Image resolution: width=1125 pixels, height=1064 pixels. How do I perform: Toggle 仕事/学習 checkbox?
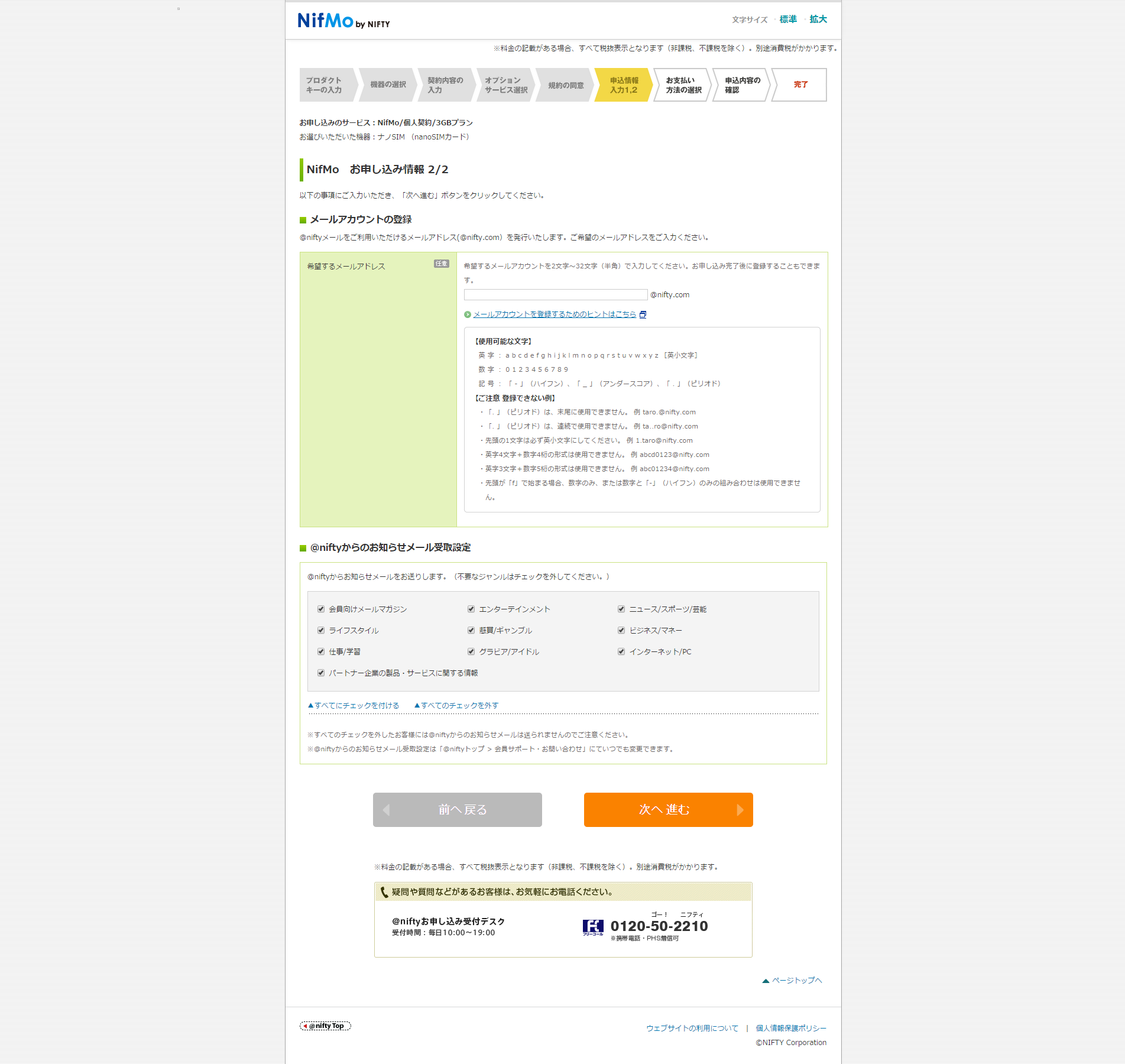pos(321,651)
